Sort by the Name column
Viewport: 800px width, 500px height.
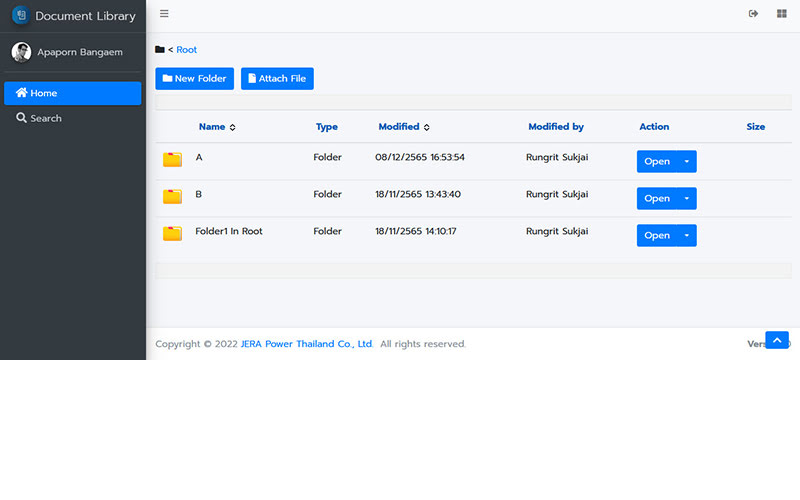coord(217,127)
